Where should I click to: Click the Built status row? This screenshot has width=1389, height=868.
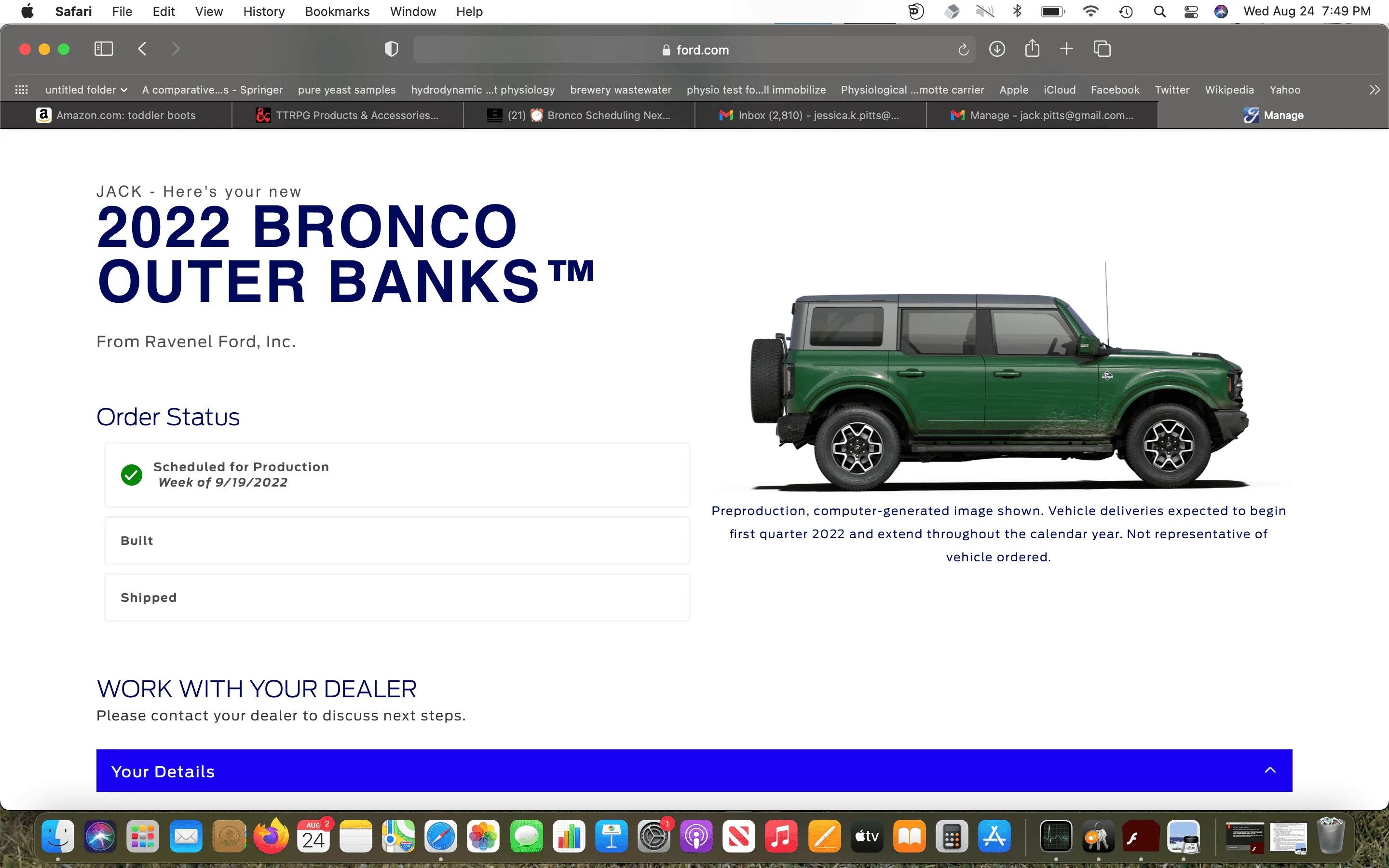point(396,540)
